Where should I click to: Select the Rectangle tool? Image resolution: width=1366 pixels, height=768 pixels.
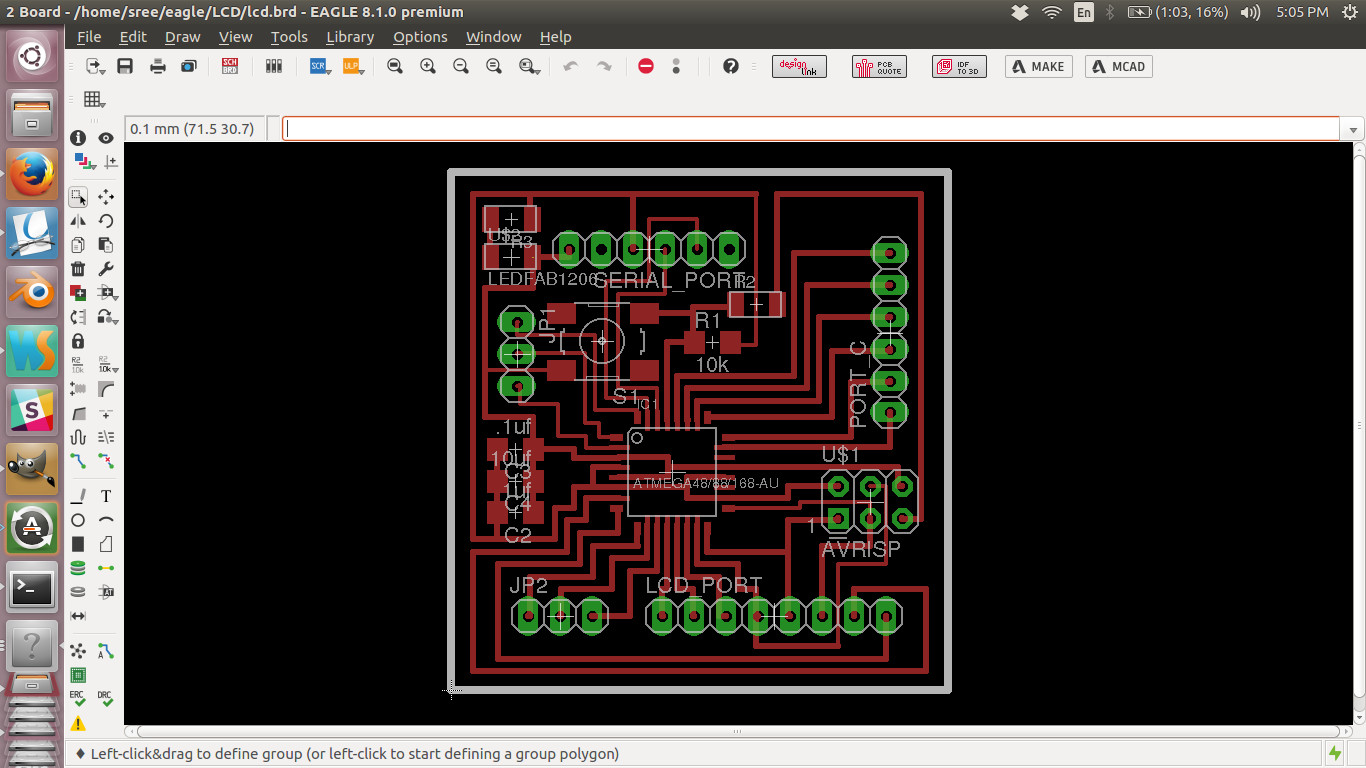click(x=78, y=544)
